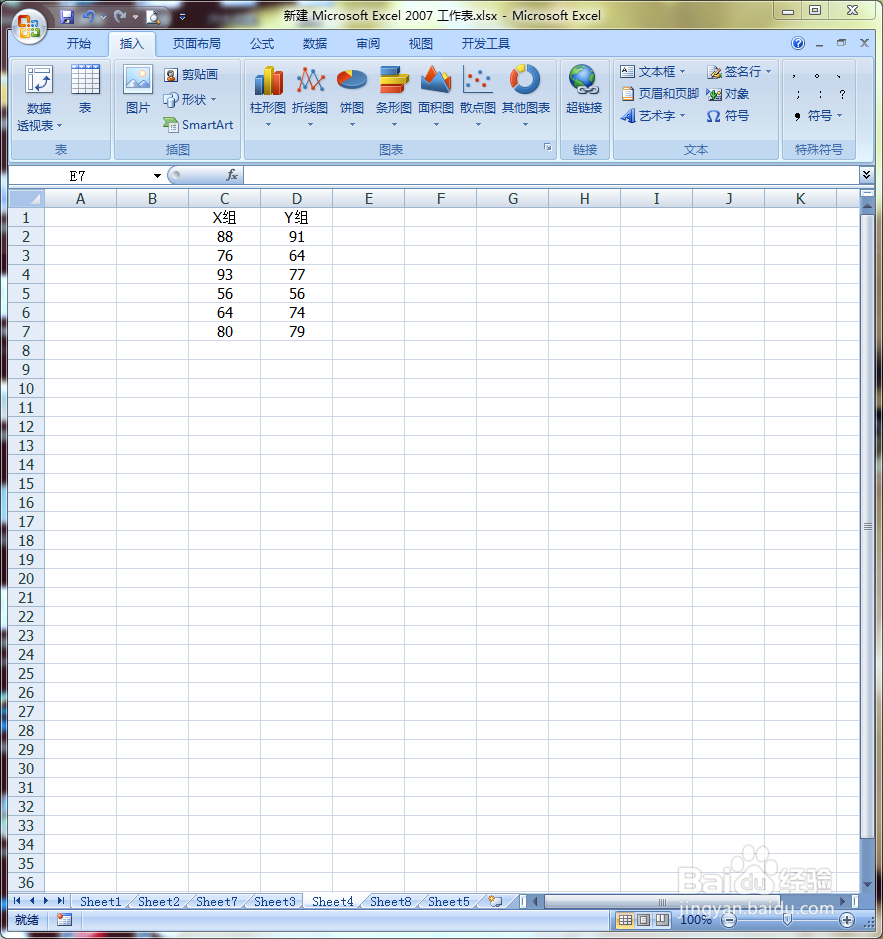Insert an object (对象)
This screenshot has width=883, height=939.
728,93
